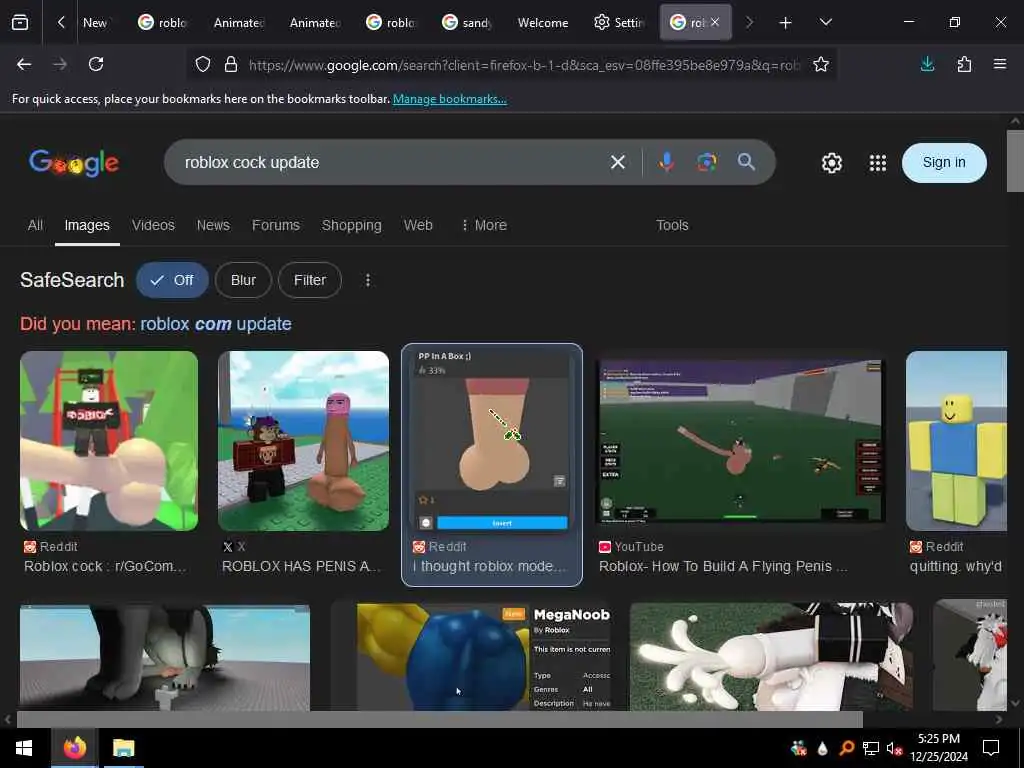Search by image with Google Lens
The height and width of the screenshot is (768, 1024).
(x=707, y=162)
